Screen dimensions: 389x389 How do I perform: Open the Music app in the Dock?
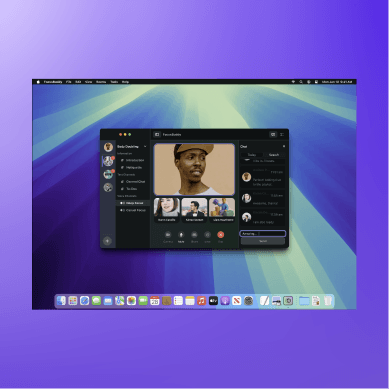(201, 301)
